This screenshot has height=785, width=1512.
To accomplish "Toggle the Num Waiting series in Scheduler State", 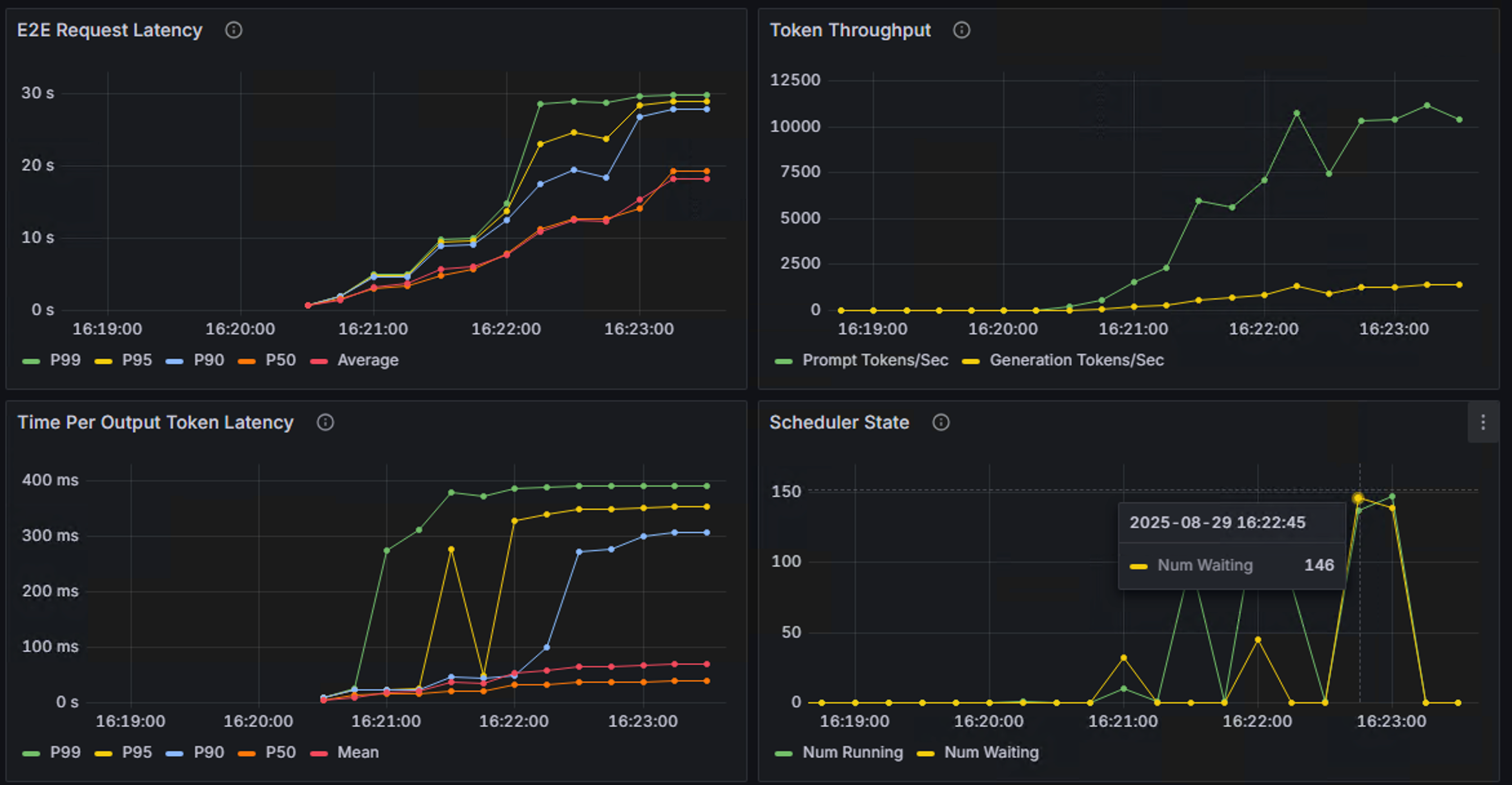I will pyautogui.click(x=990, y=752).
